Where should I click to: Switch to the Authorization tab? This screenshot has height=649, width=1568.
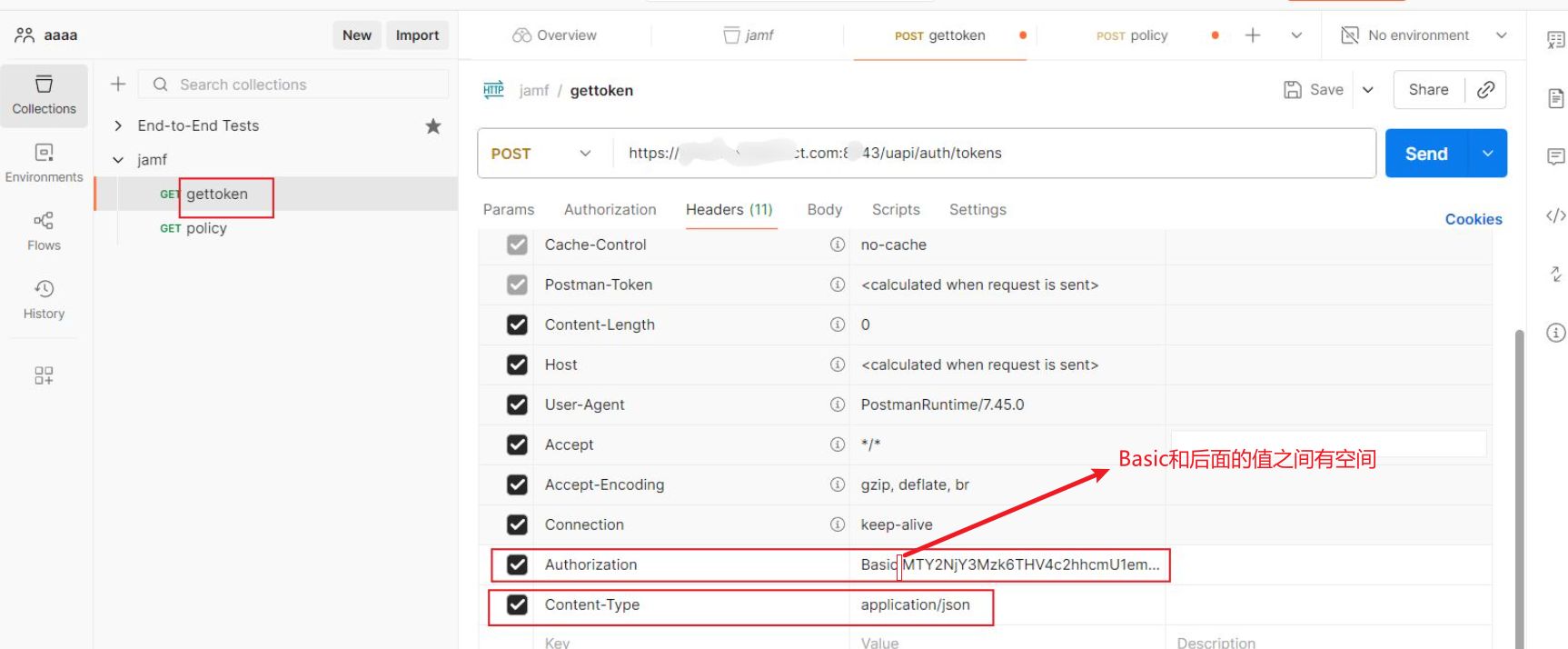[610, 209]
